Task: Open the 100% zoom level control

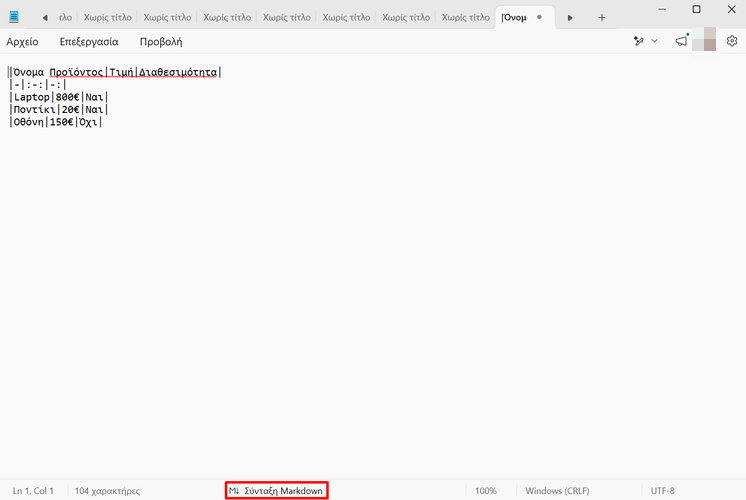Action: point(486,491)
